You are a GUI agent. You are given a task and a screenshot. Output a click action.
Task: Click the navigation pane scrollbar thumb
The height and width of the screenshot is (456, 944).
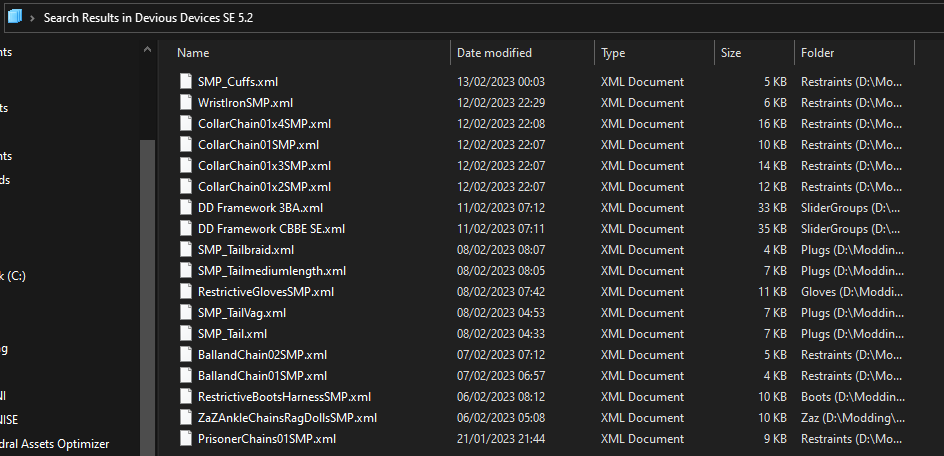(x=148, y=298)
